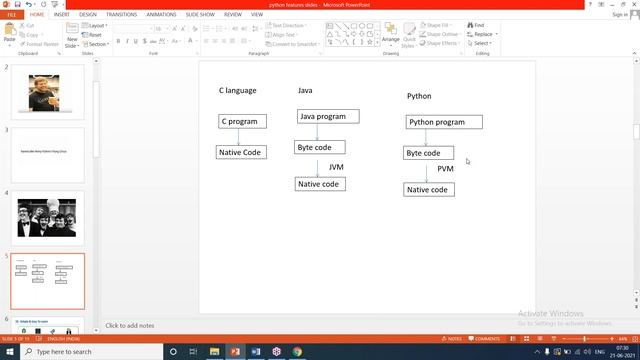This screenshot has height=360, width=640.
Task: Click Sign in link
Action: (620, 15)
